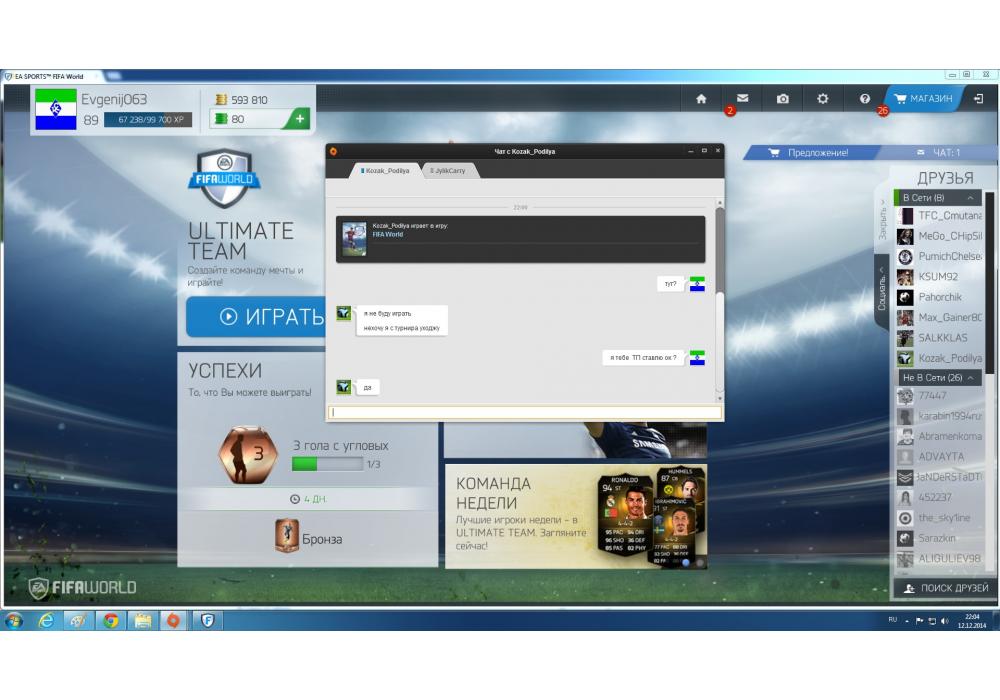Launch Internet Explorer from the taskbar

click(46, 620)
